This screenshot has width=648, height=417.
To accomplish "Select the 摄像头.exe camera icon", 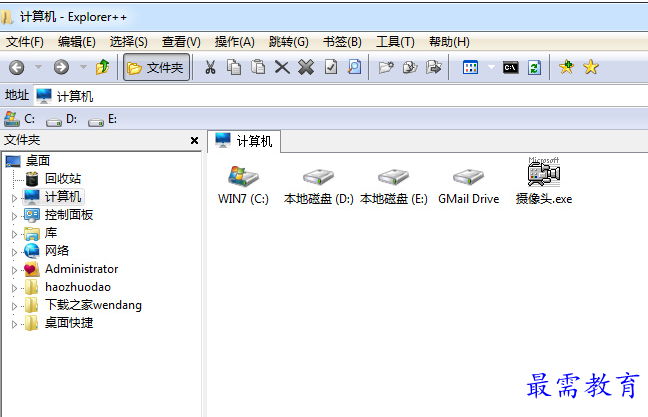I will coord(544,181).
